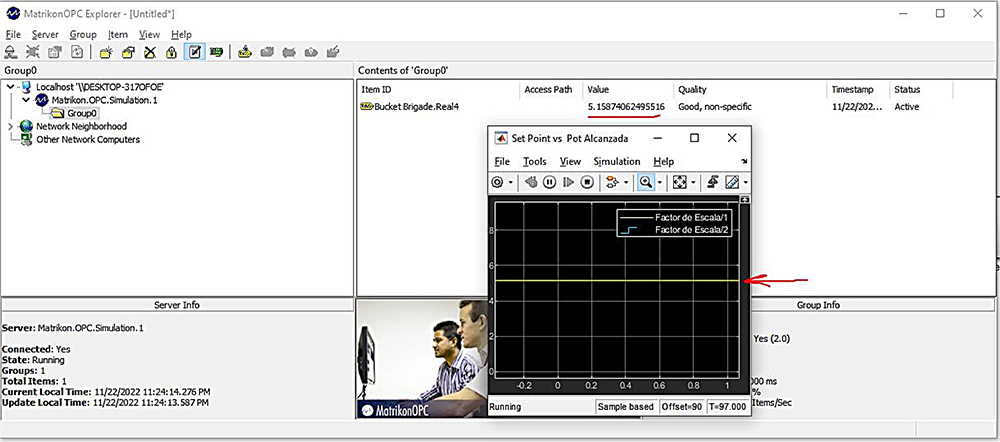The image size is (1000, 442).
Task: Click the maximize axes icon above the plot's right edge
Action: tap(744, 200)
